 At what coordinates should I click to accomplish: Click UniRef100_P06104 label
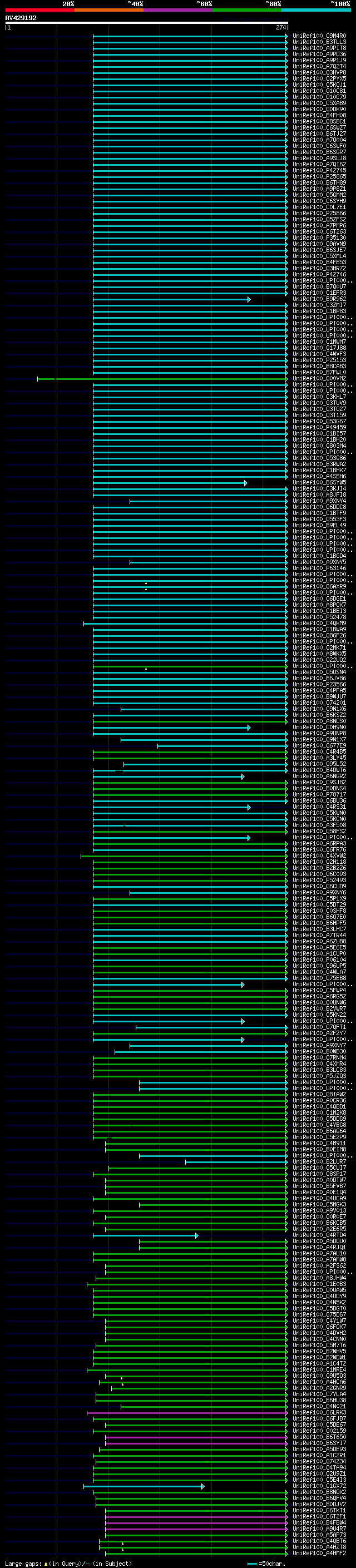319,959
